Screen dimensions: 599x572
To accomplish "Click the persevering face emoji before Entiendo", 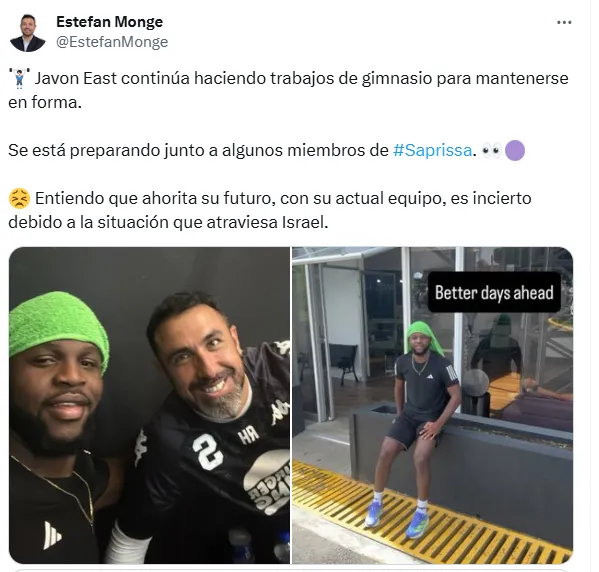I will (x=19, y=199).
